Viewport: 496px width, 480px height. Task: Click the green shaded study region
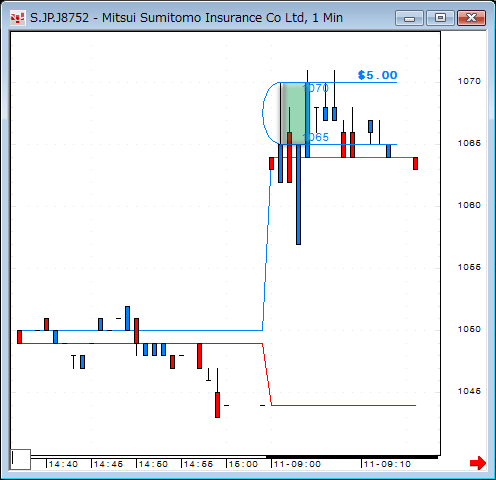coord(295,113)
